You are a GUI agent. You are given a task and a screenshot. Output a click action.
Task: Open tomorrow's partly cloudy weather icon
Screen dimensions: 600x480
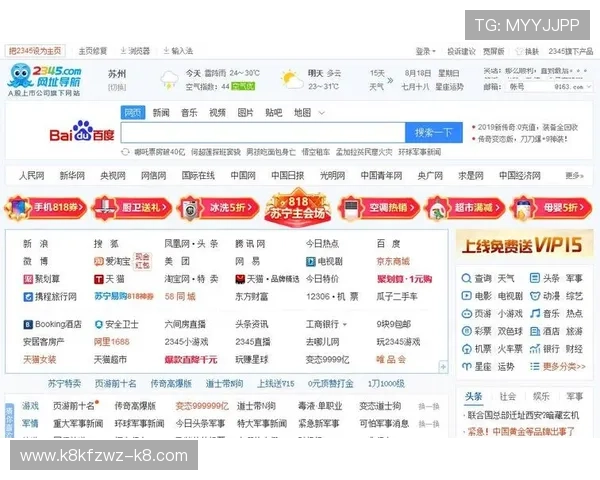pos(292,80)
